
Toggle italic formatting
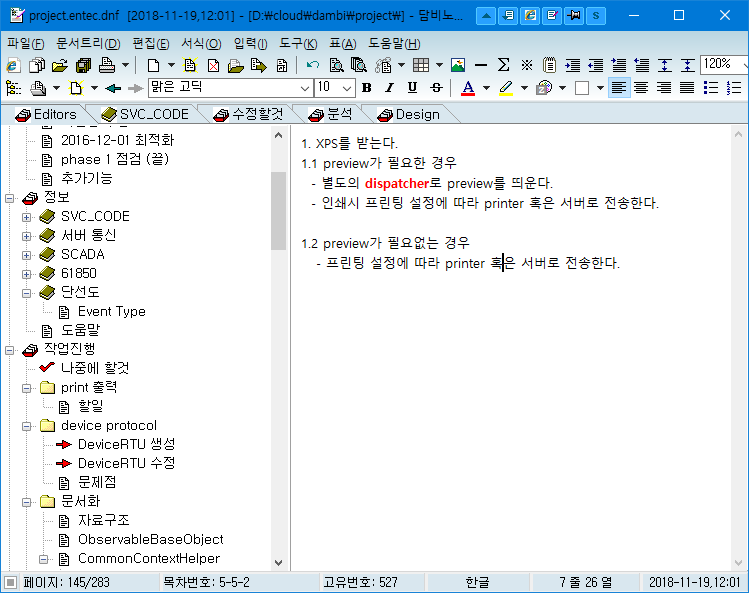(x=389, y=88)
